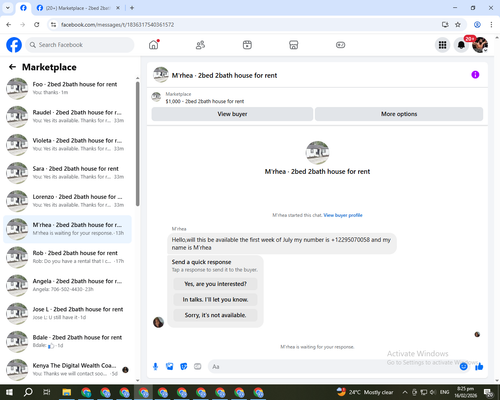The image size is (500, 400).
Task: Open Violeta's conversation in the list
Action: tap(68, 145)
